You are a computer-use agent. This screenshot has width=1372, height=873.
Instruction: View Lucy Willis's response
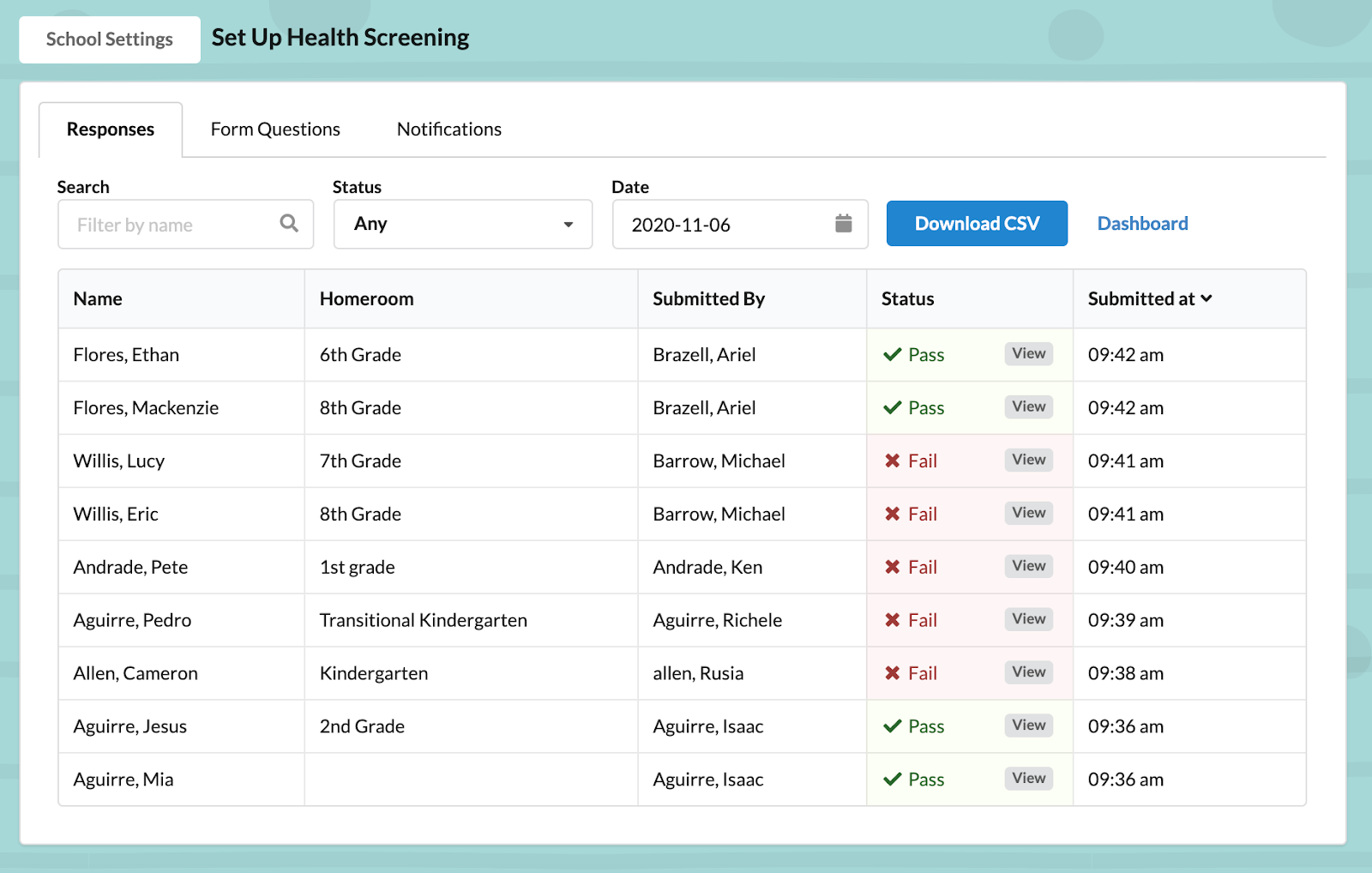point(1029,460)
